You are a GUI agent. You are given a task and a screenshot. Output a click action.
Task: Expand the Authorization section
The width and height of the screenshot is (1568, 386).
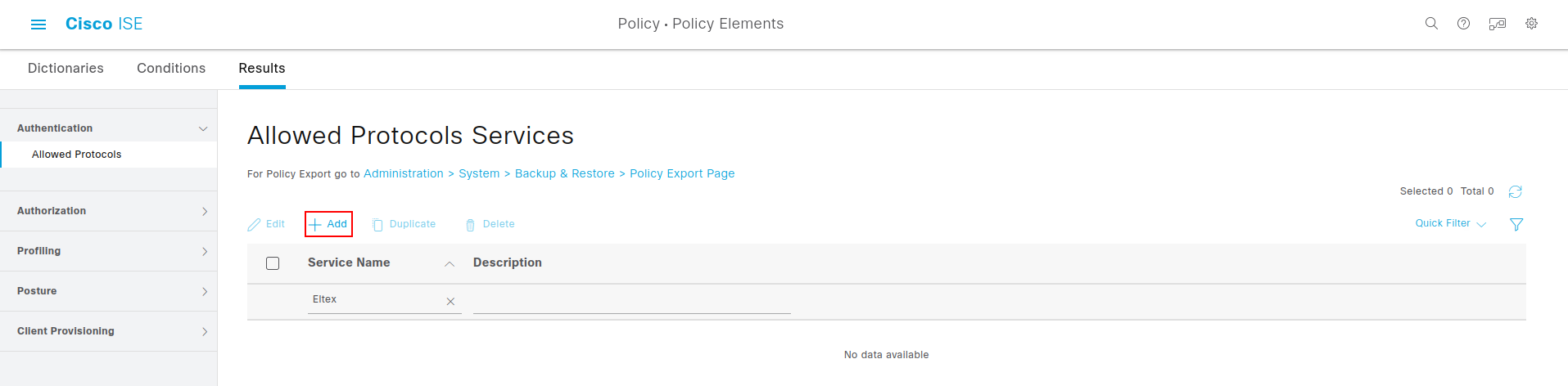point(204,211)
